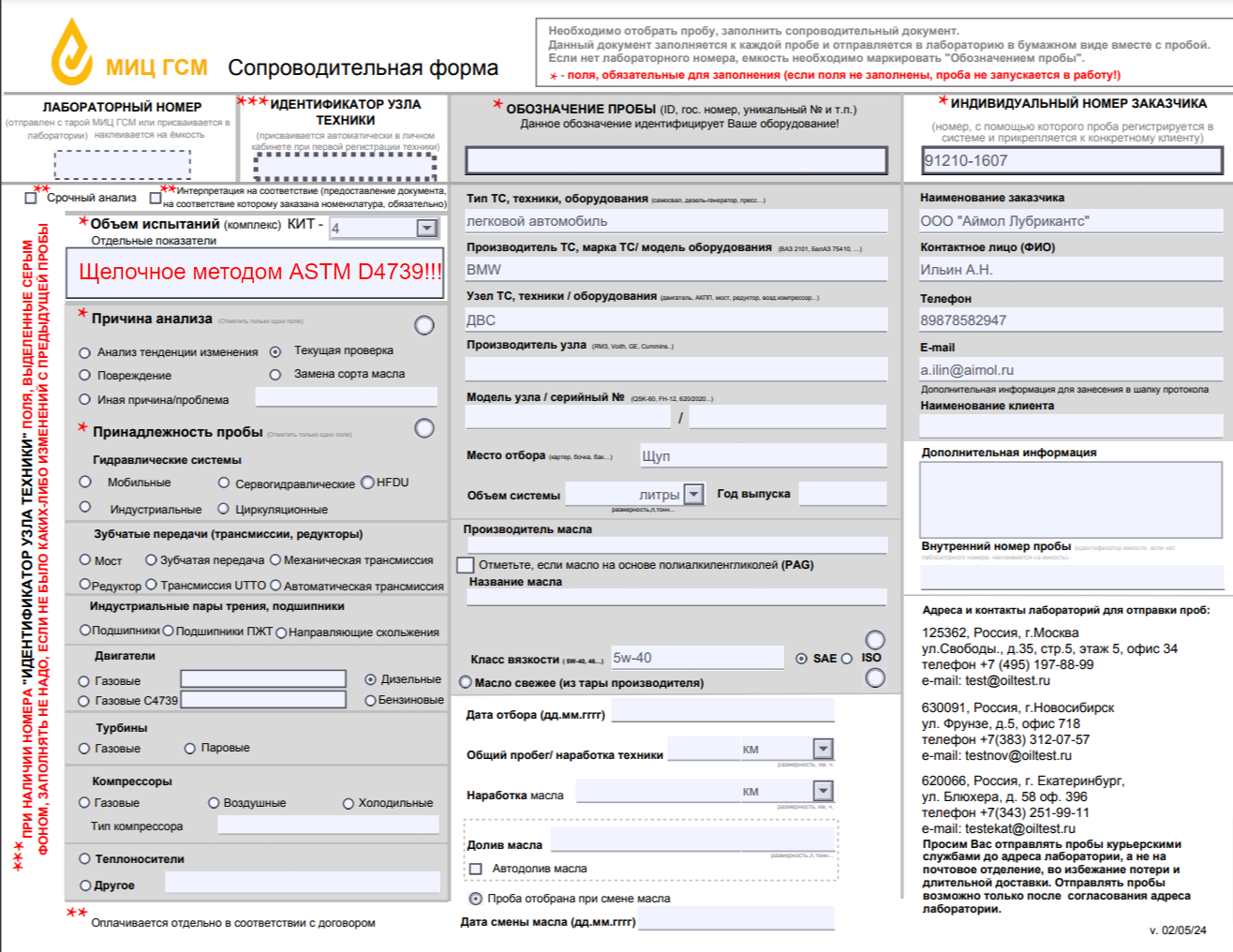Click the Обозначение пробы input field
This screenshot has height=952, width=1233.
pos(676,160)
